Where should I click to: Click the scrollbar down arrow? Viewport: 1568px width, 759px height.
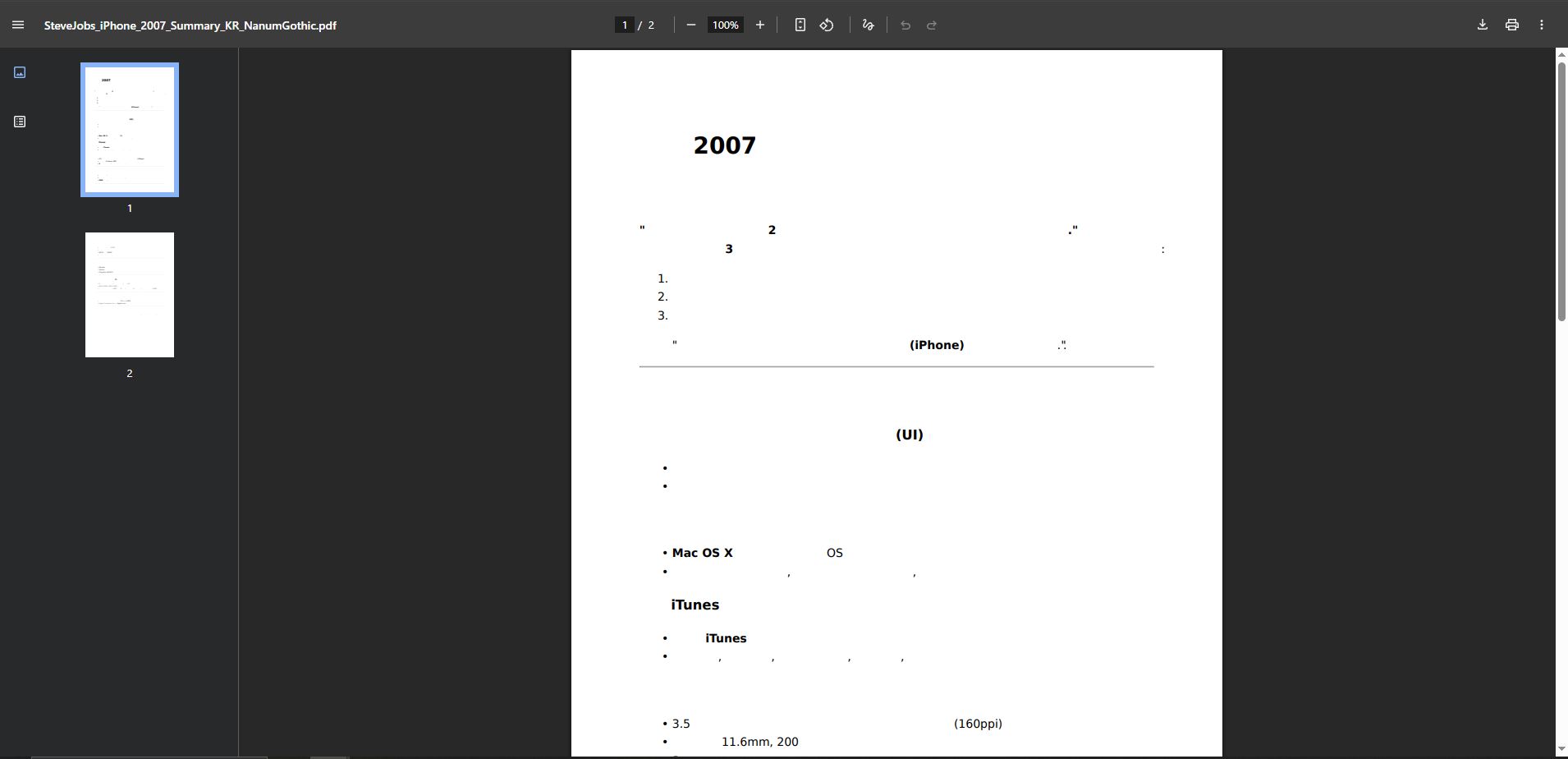pos(1561,750)
